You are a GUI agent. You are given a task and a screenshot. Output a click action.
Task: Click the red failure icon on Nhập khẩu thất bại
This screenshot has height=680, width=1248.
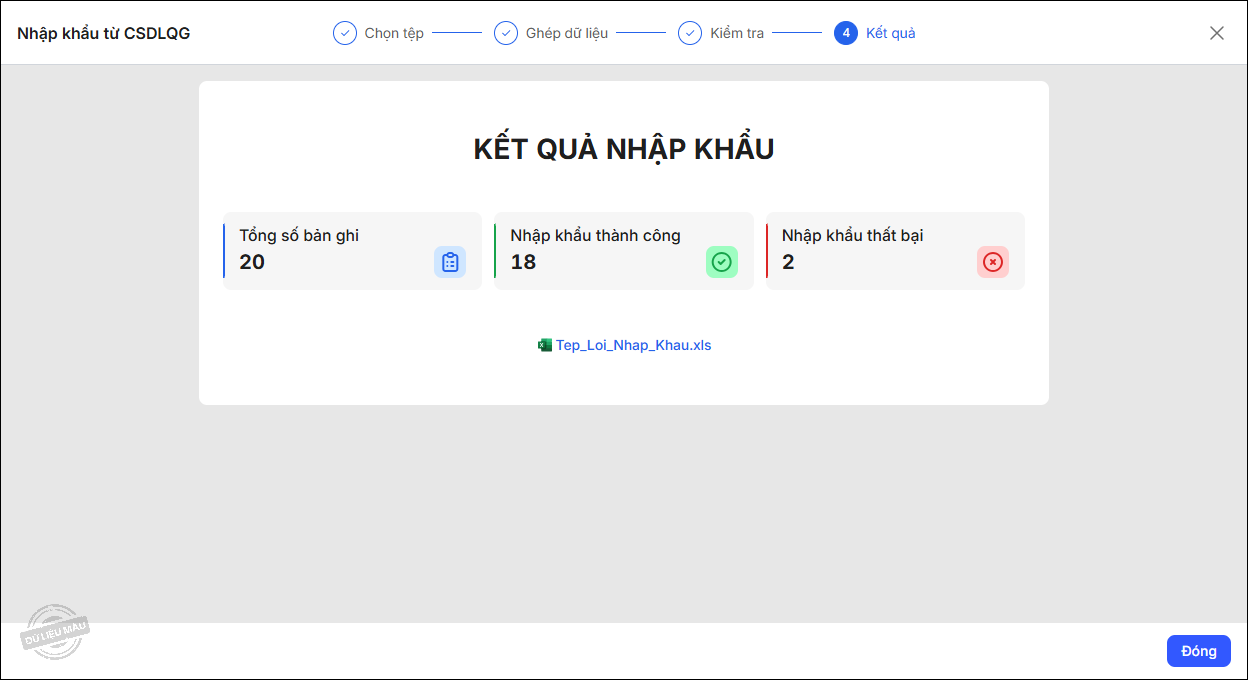(993, 261)
